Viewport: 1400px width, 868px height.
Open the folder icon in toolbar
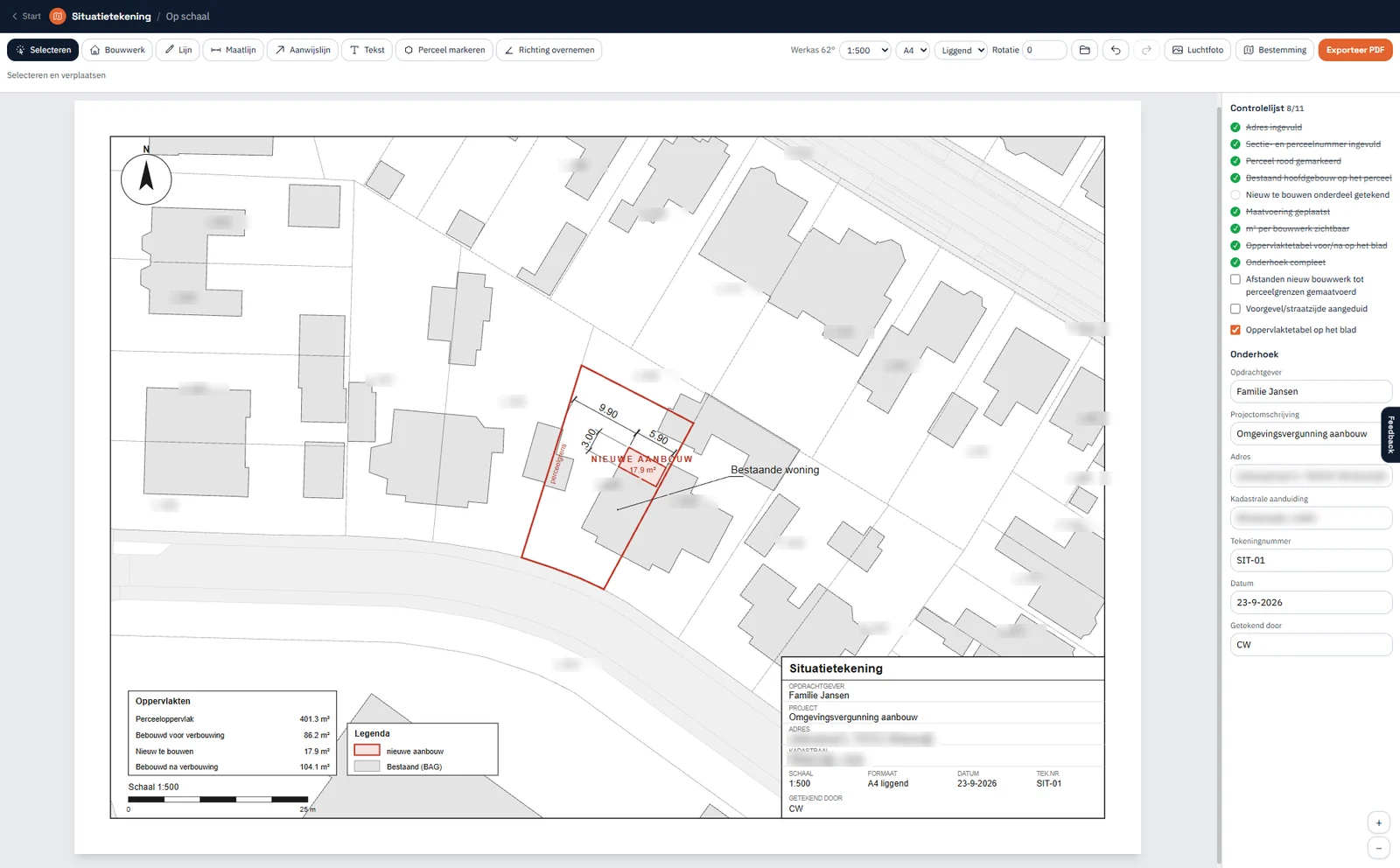click(1085, 50)
